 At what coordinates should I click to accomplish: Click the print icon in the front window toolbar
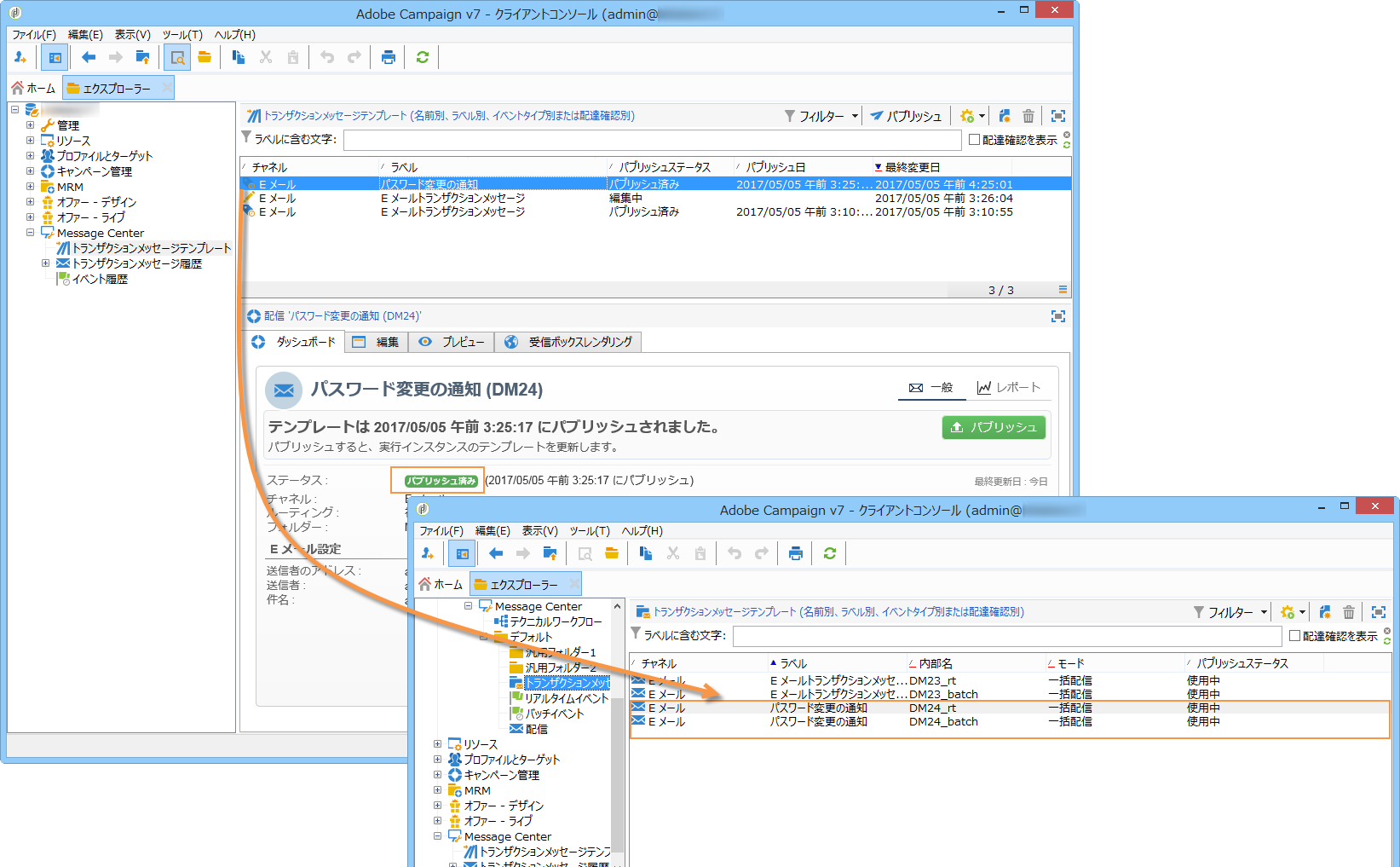click(796, 553)
